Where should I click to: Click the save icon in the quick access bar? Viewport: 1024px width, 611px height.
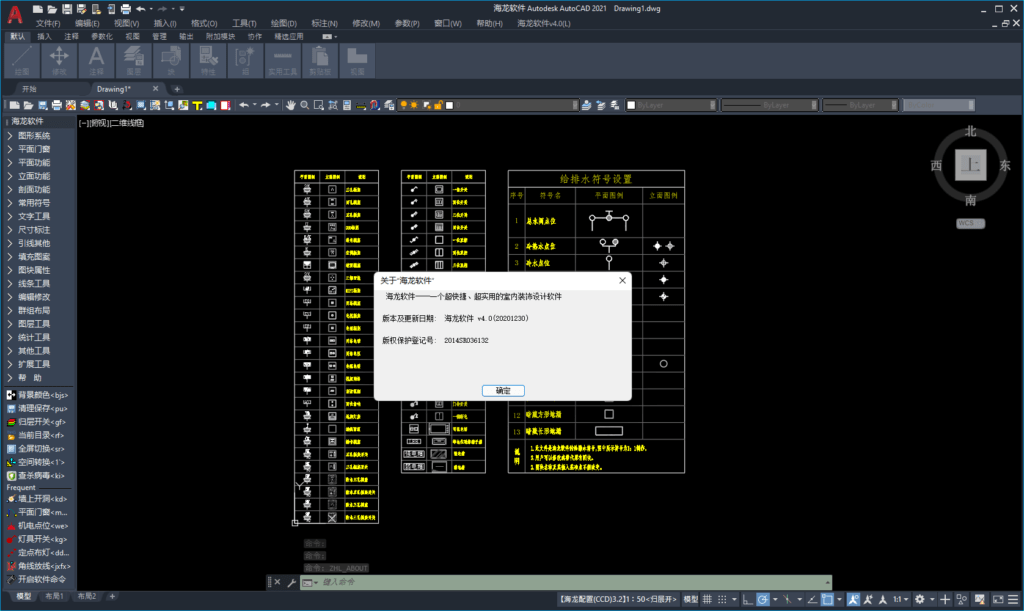coord(67,8)
